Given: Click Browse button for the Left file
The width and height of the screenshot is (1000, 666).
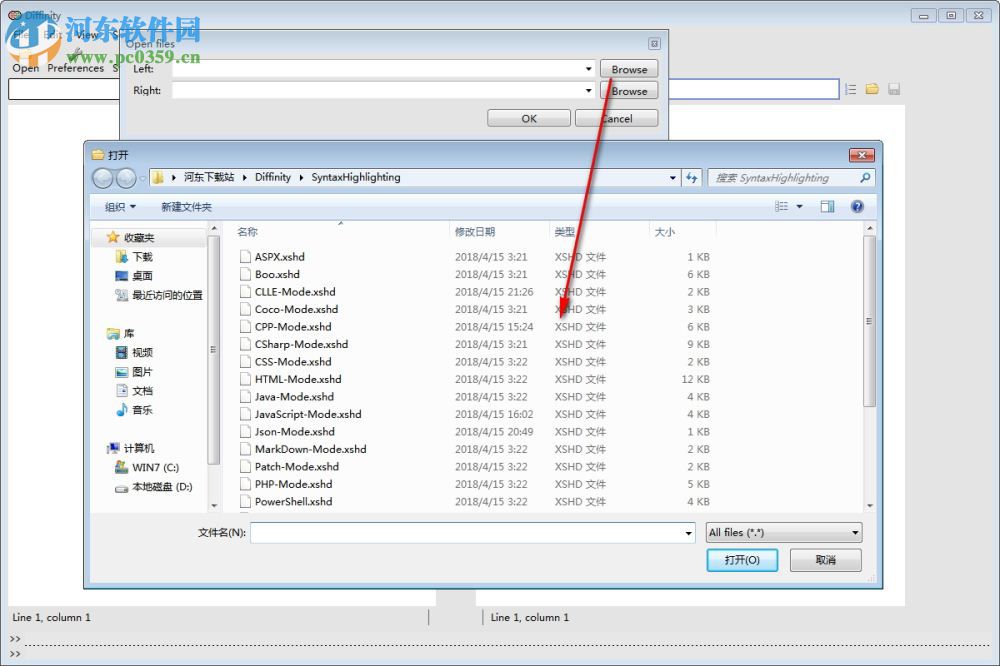Looking at the screenshot, I should tap(629, 70).
